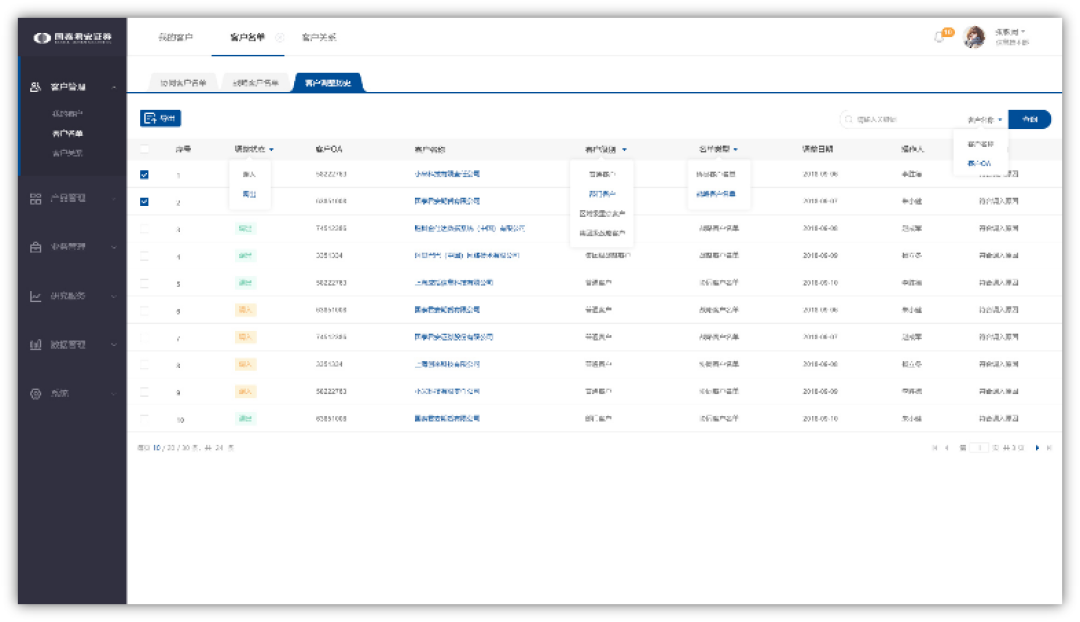Open the status column filter dropdown arrow
The height and width of the screenshot is (622, 1080).
pyautogui.click(x=271, y=149)
